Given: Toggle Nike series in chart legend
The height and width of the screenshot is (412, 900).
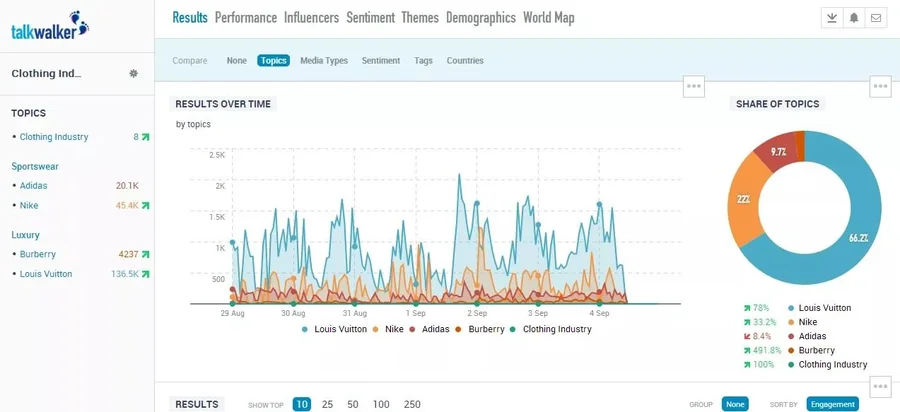Looking at the screenshot, I should (x=388, y=329).
